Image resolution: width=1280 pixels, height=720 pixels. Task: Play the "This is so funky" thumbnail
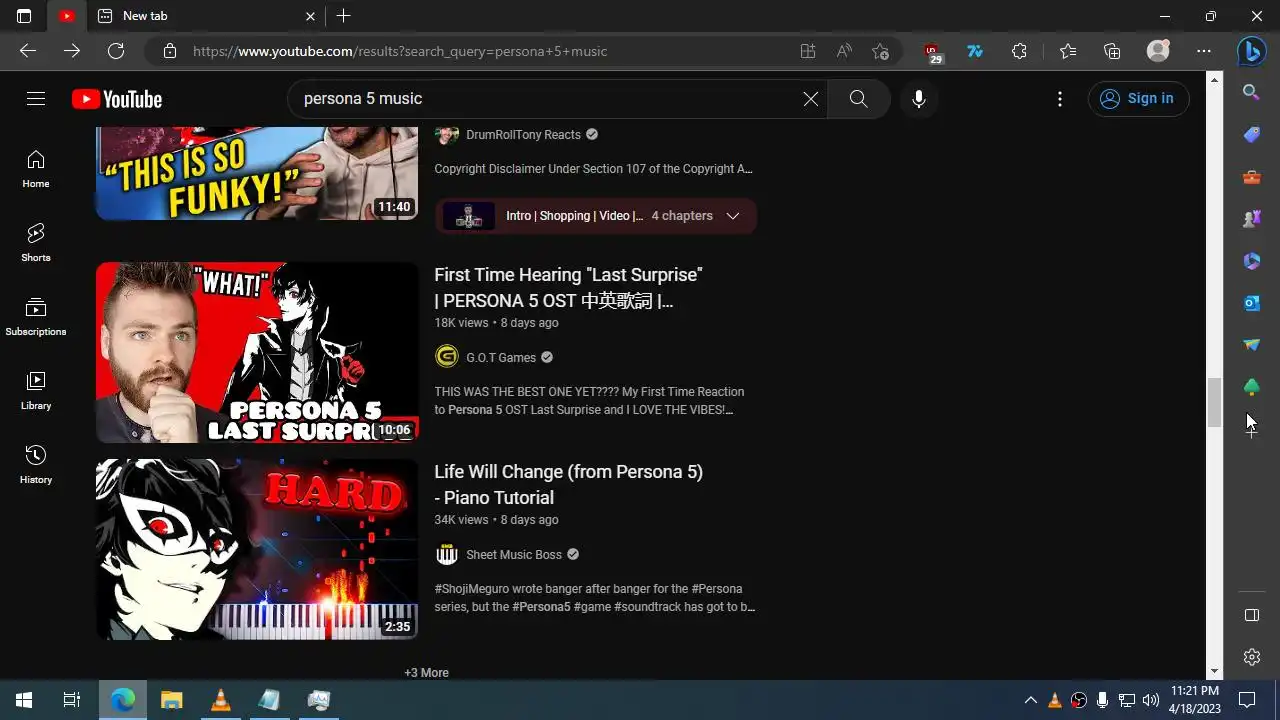(257, 174)
